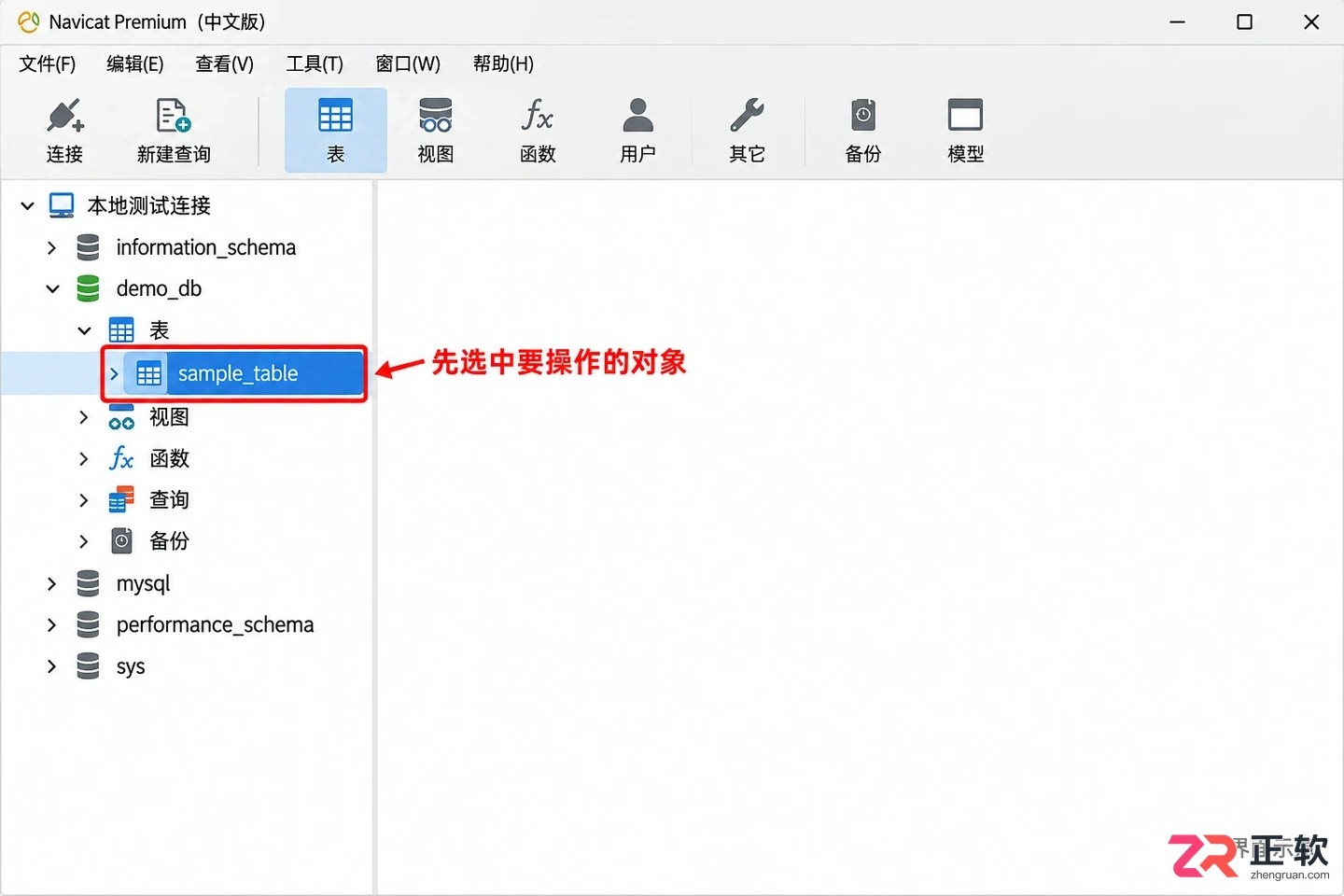The width and height of the screenshot is (1344, 896).
Task: Click the performance_schema database icon
Action: coord(88,624)
